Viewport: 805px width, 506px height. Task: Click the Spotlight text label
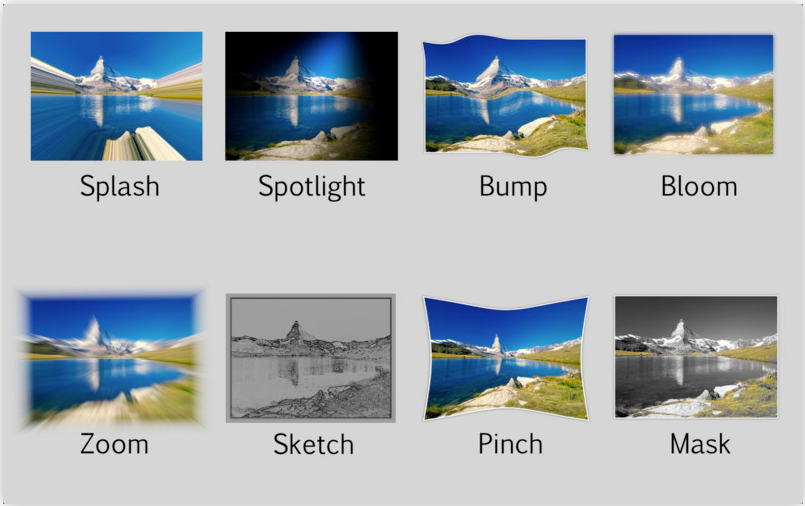click(x=312, y=187)
